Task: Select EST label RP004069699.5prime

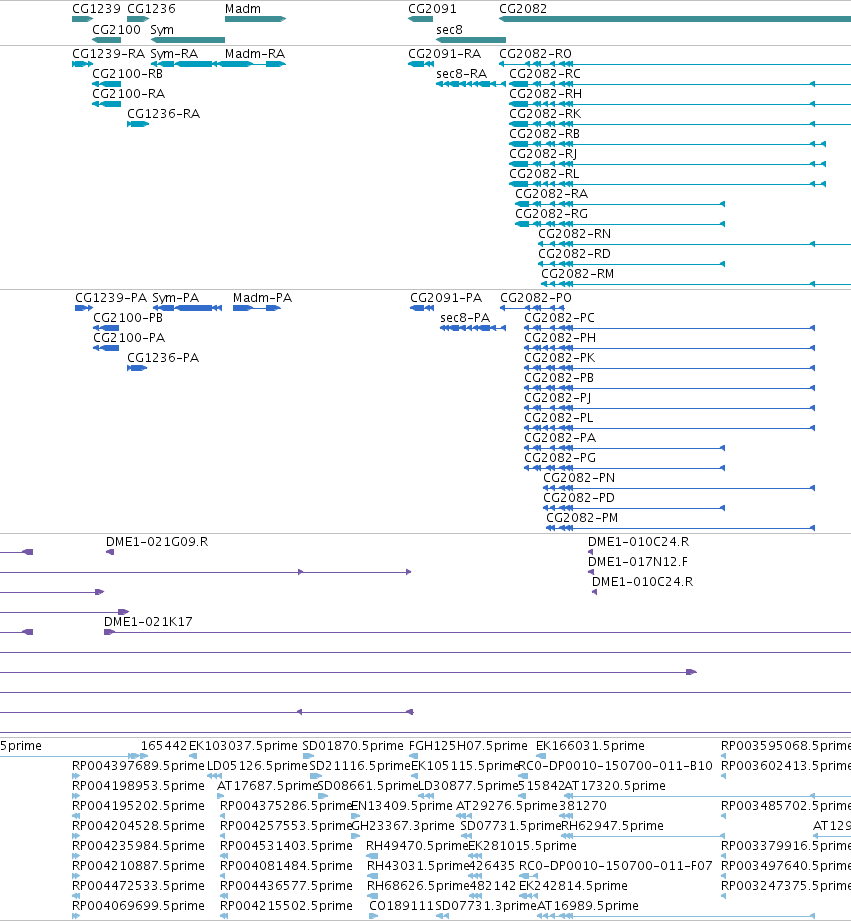Action: [138, 906]
